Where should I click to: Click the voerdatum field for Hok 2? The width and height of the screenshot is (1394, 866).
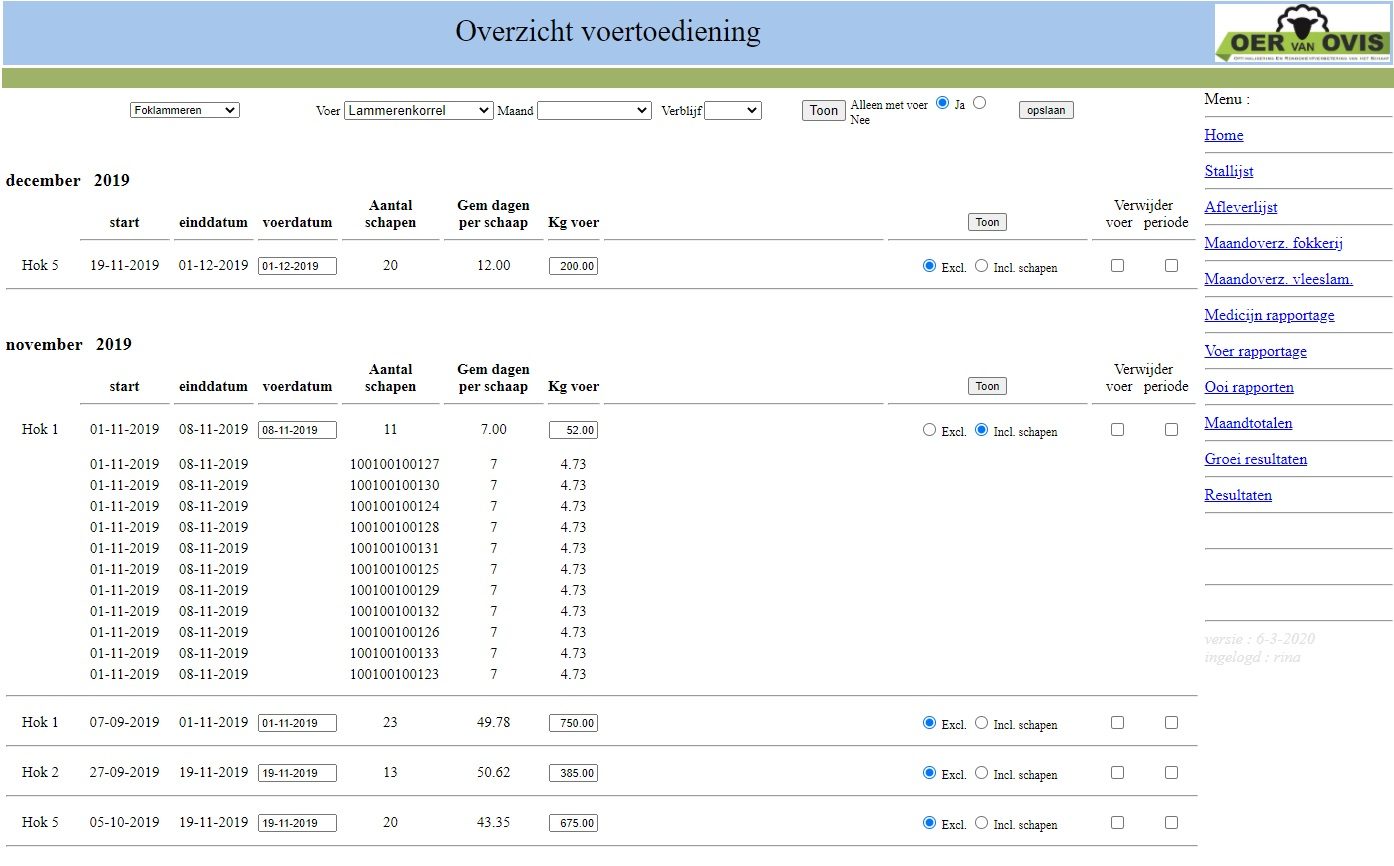click(297, 773)
